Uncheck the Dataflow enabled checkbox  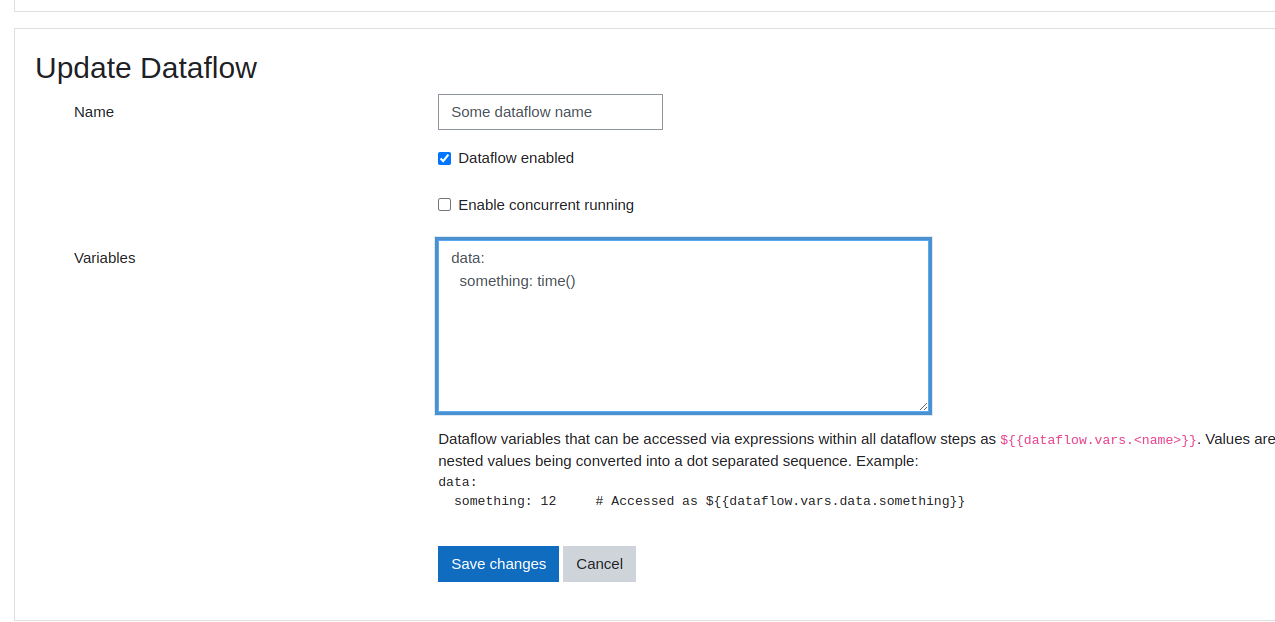tap(444, 158)
